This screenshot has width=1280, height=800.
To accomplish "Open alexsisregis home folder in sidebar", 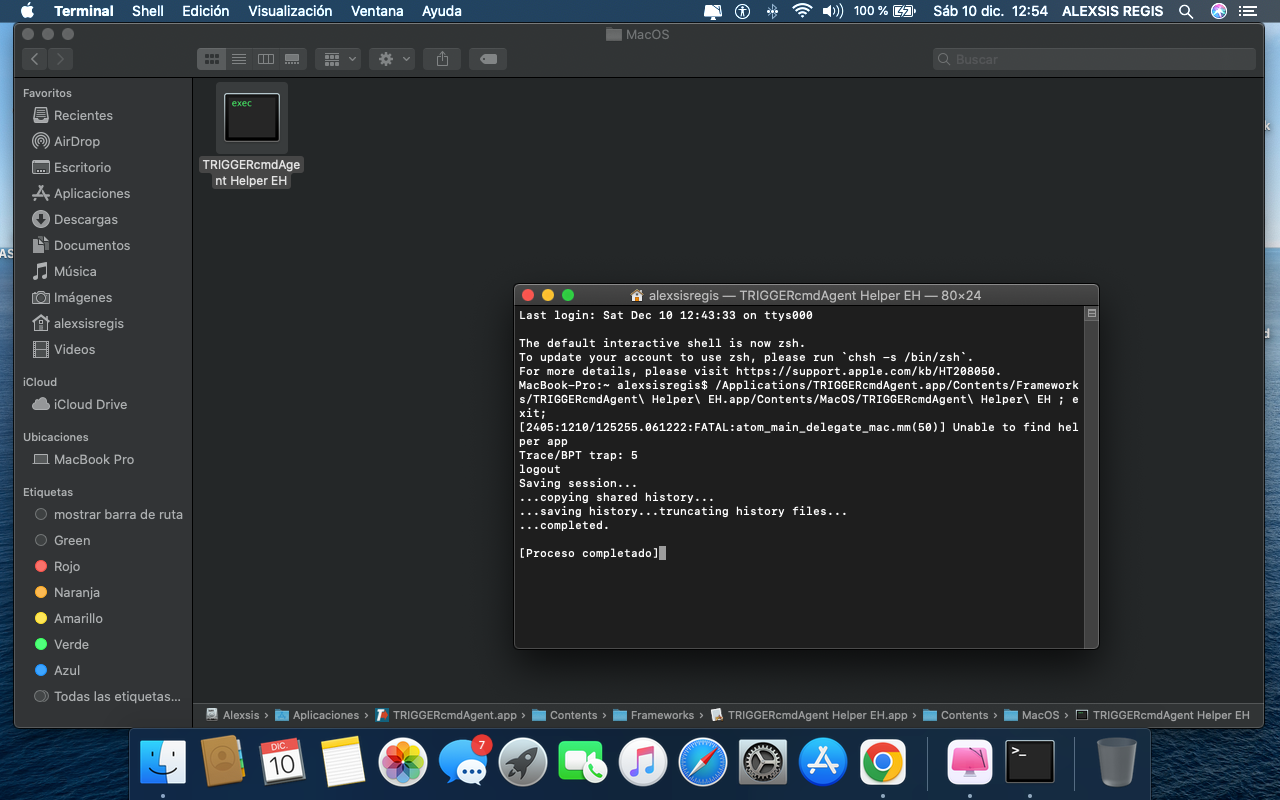I will [x=89, y=323].
